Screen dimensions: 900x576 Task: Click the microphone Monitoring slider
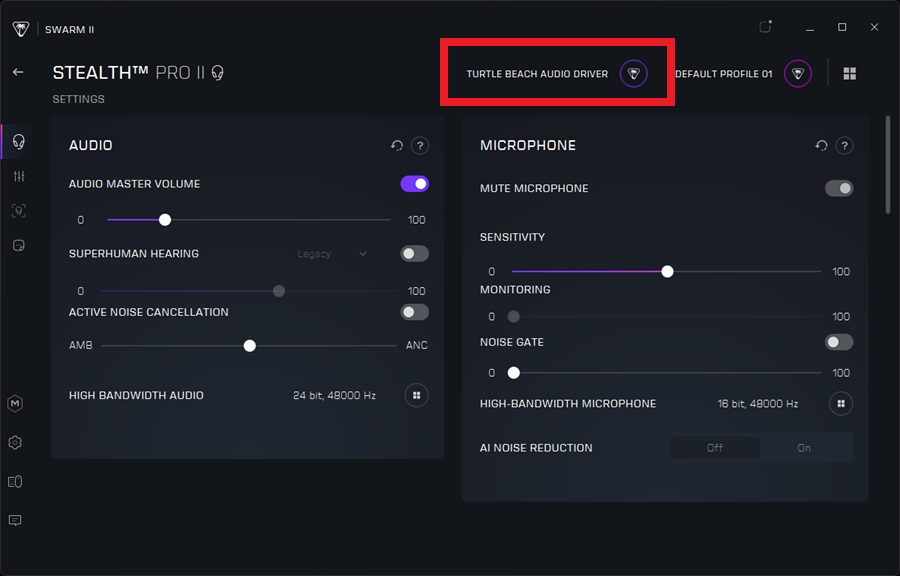pyautogui.click(x=666, y=316)
